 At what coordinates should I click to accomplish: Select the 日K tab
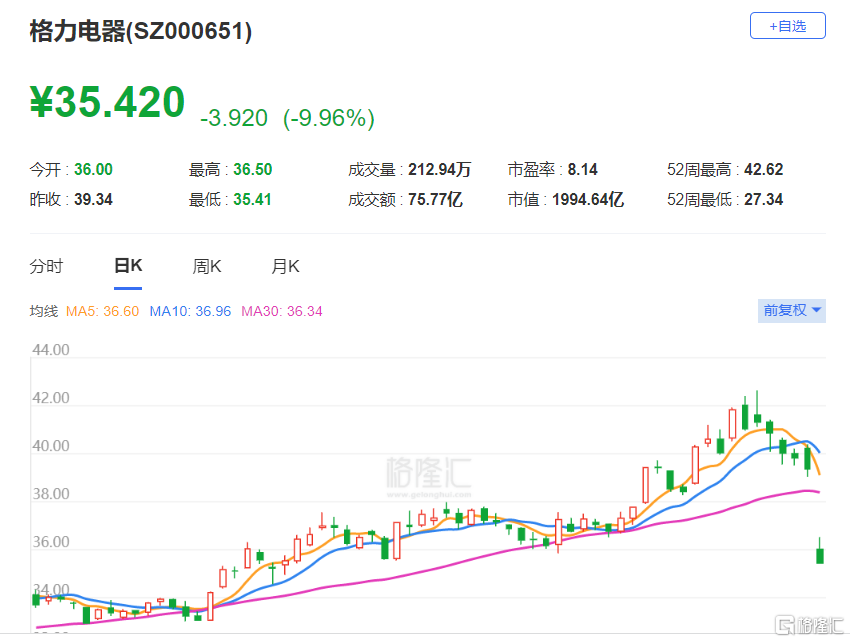(128, 266)
